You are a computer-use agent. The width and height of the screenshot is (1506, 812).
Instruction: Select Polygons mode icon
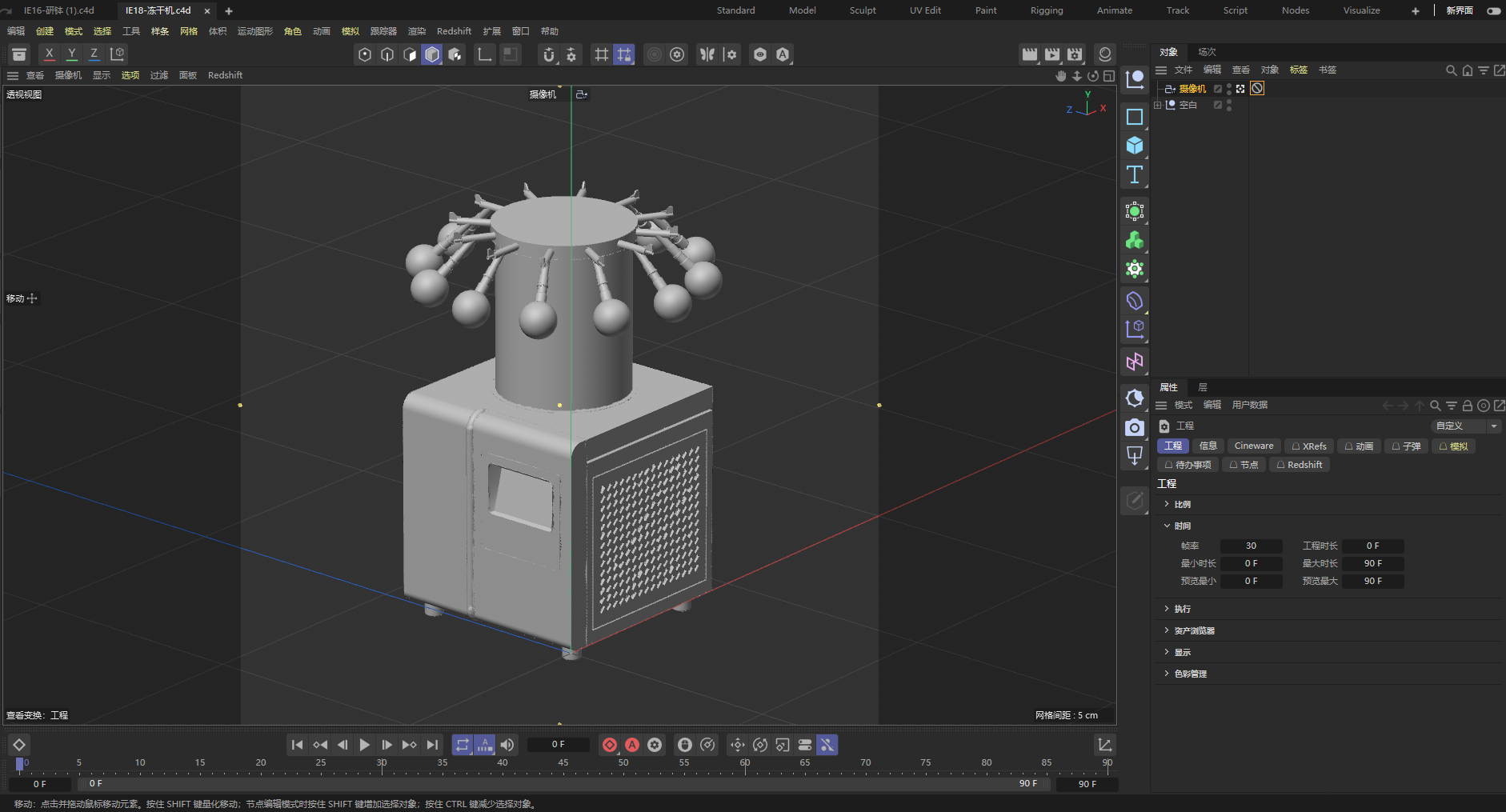click(410, 54)
